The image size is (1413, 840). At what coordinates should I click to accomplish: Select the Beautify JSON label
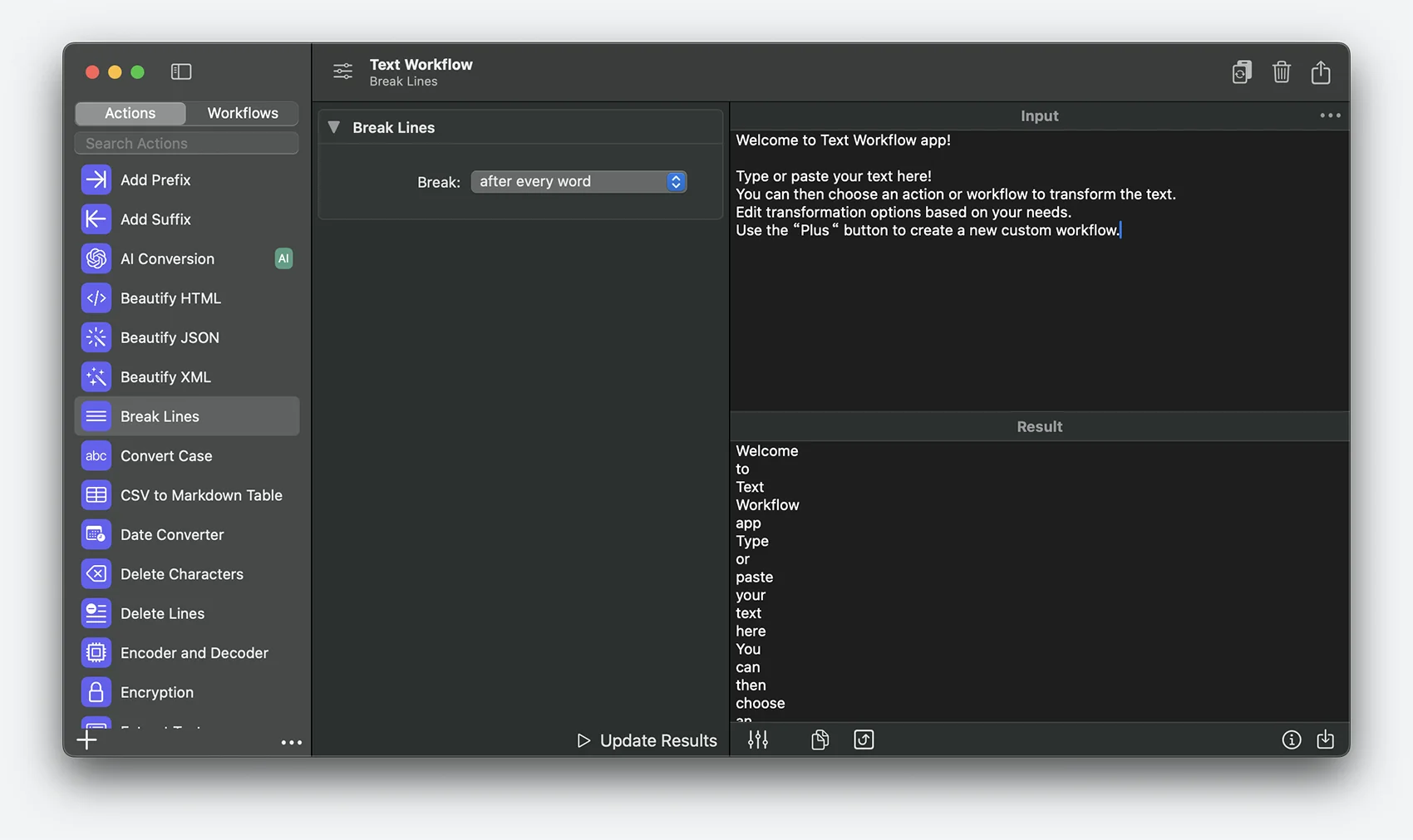pyautogui.click(x=170, y=337)
